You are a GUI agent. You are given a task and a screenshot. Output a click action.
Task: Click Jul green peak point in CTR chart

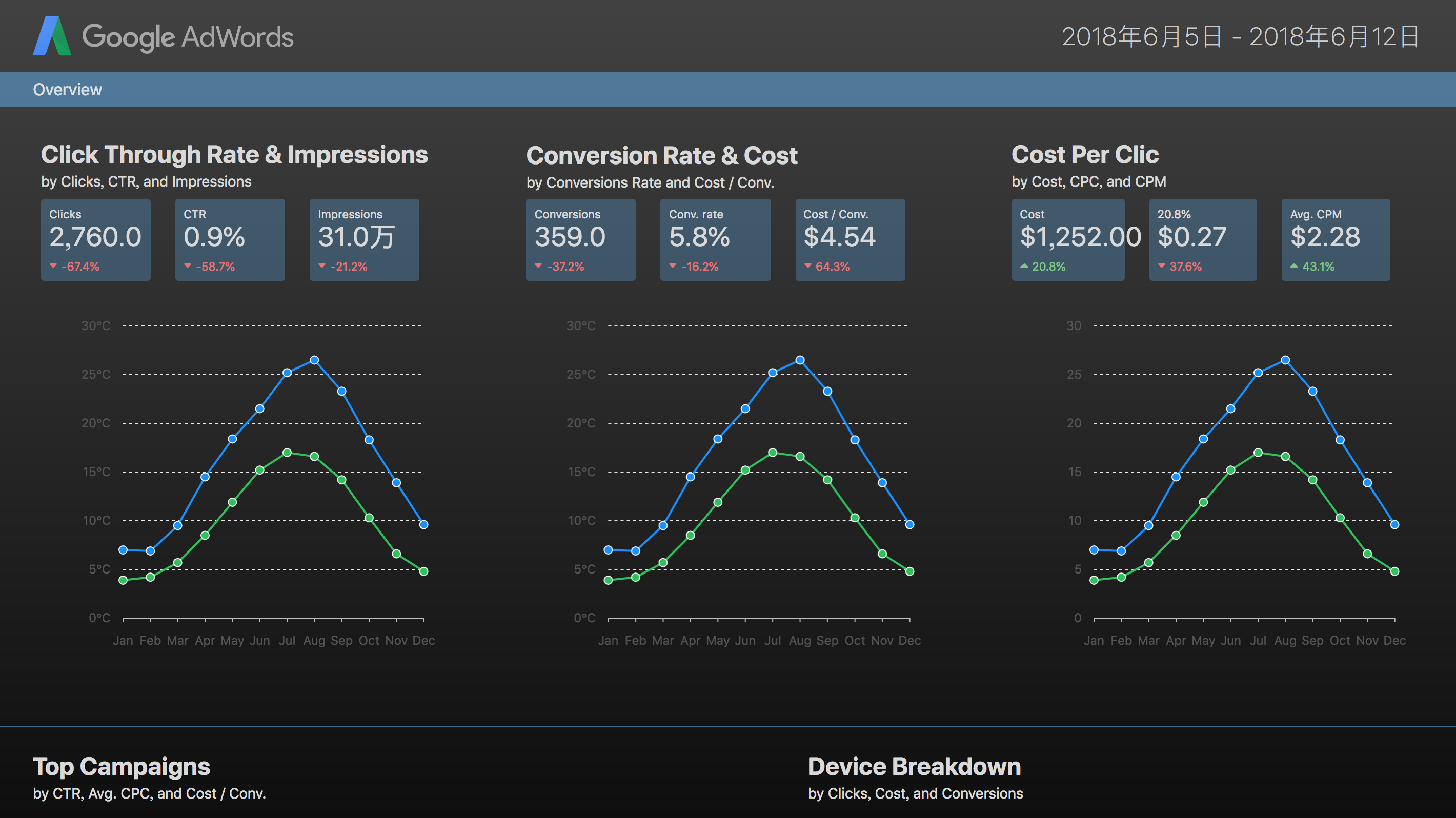[287, 453]
